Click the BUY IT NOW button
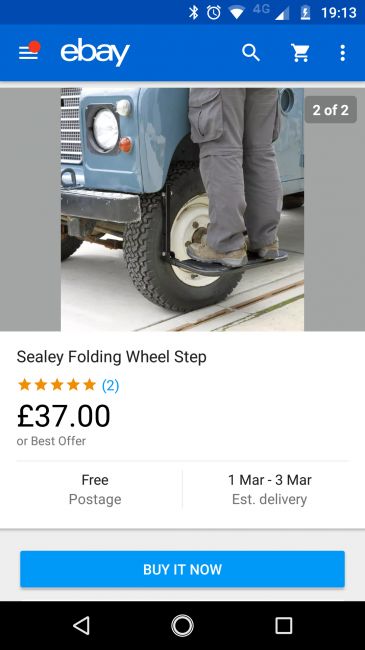Viewport: 365px width, 650px height. pos(182,569)
